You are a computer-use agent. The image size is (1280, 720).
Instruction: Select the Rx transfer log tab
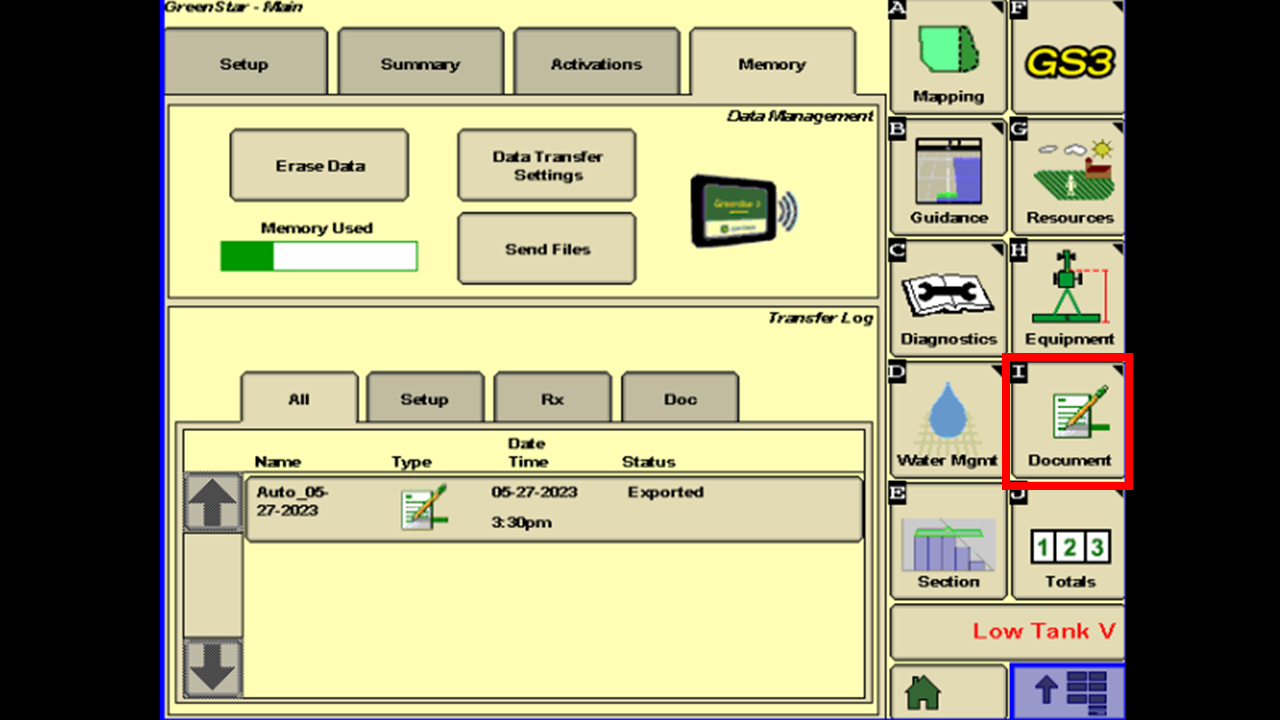(552, 398)
